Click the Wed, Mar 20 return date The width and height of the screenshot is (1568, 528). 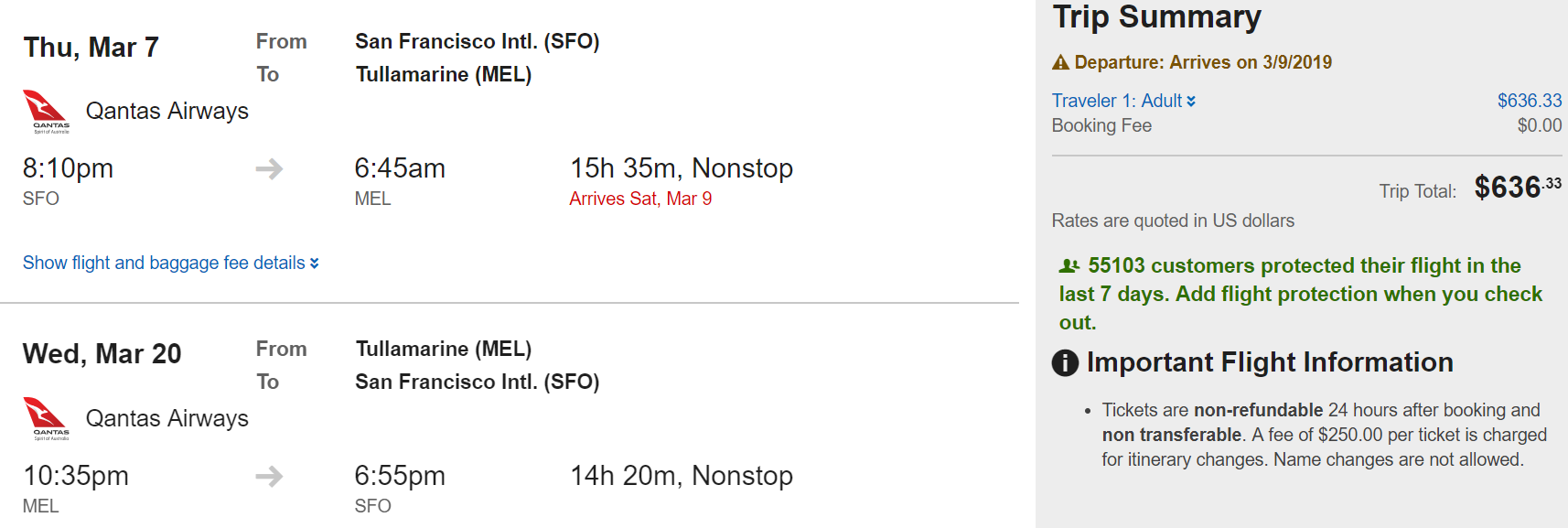click(x=102, y=353)
